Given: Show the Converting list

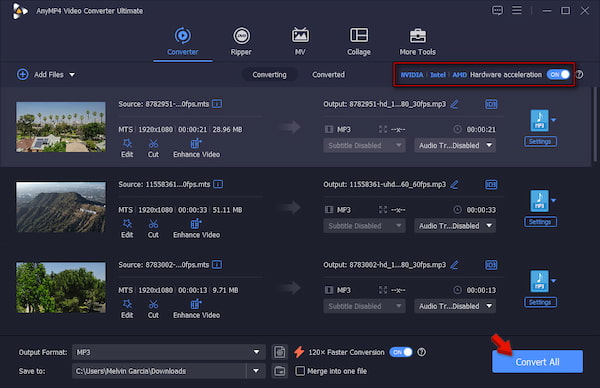Looking at the screenshot, I should click(269, 75).
